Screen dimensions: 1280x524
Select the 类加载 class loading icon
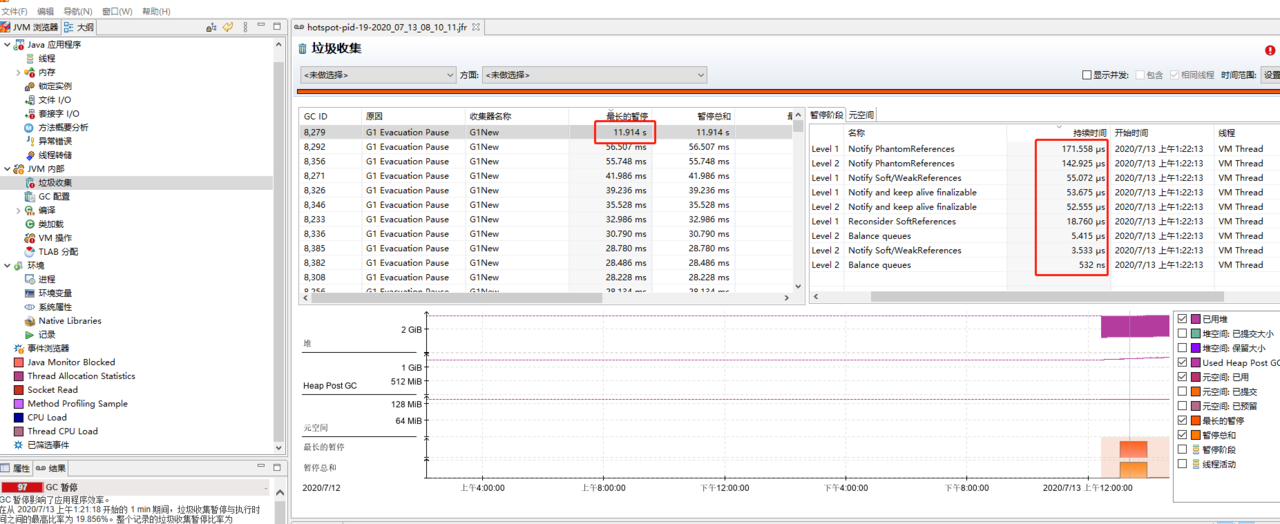point(29,224)
